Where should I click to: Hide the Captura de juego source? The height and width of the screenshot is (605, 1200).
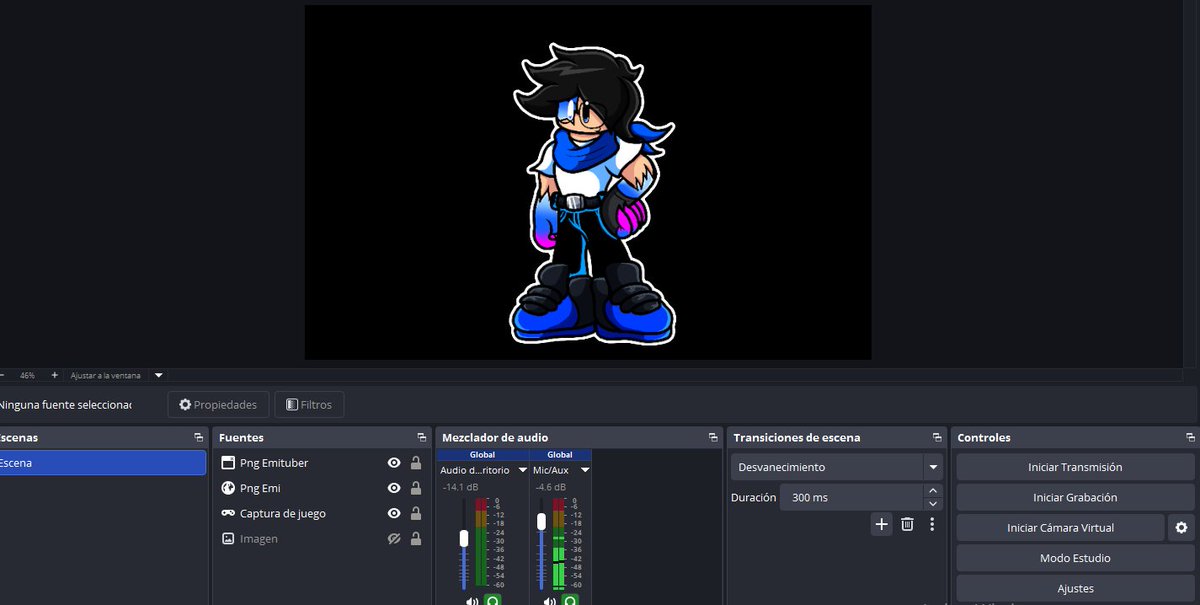394,513
